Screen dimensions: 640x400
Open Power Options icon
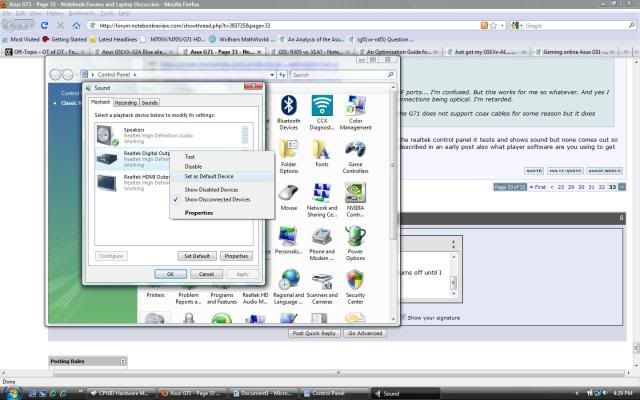(x=356, y=243)
